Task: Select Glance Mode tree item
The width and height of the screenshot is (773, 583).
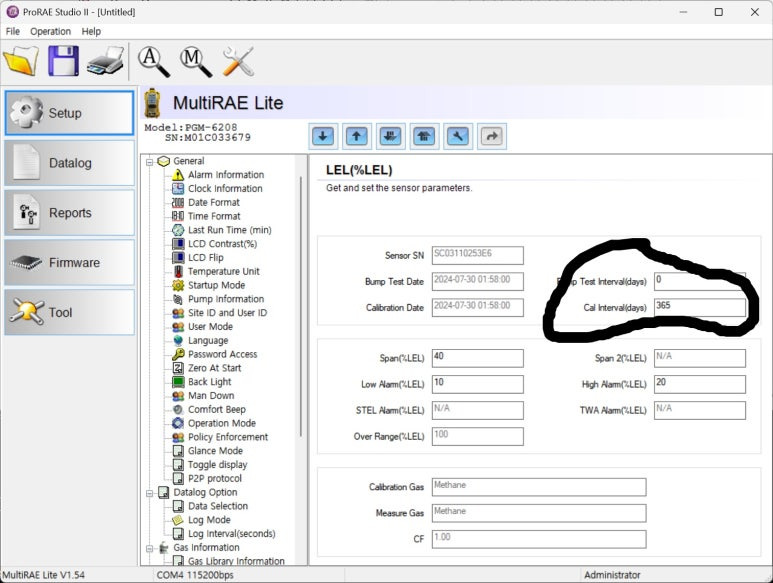Action: click(x=215, y=450)
